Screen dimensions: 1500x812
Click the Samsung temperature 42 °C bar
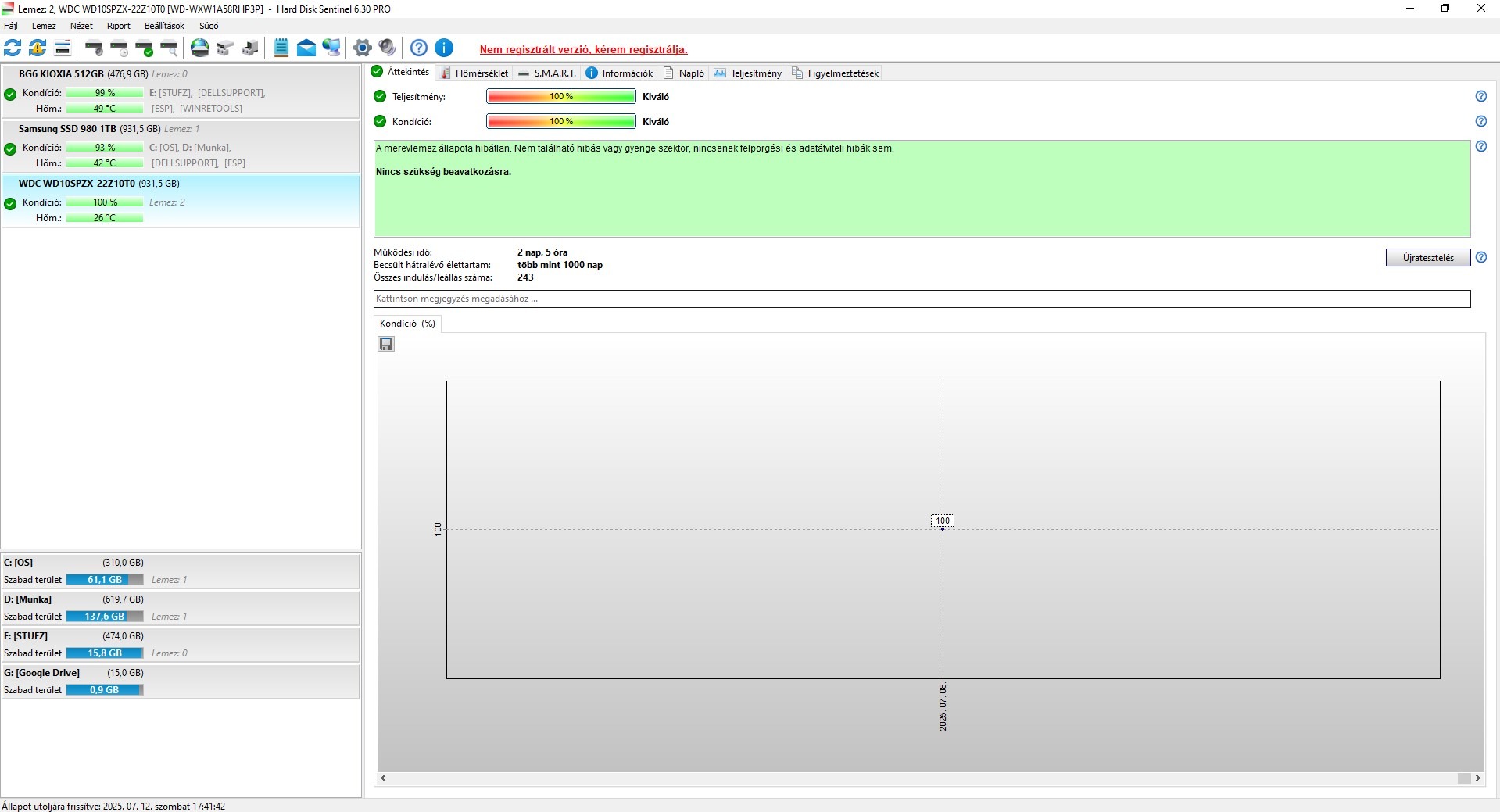[105, 163]
